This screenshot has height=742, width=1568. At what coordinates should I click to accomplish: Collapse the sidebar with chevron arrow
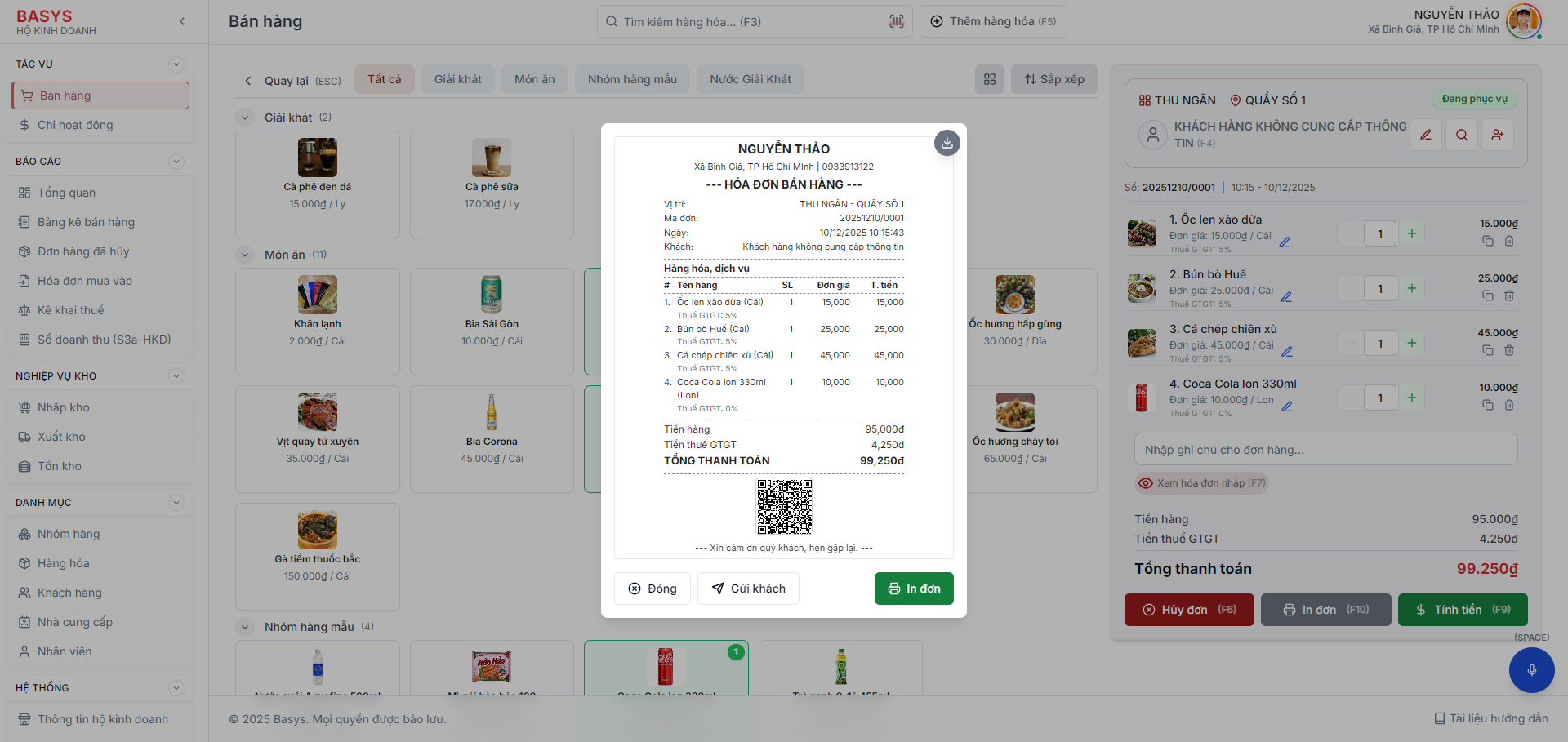(182, 21)
